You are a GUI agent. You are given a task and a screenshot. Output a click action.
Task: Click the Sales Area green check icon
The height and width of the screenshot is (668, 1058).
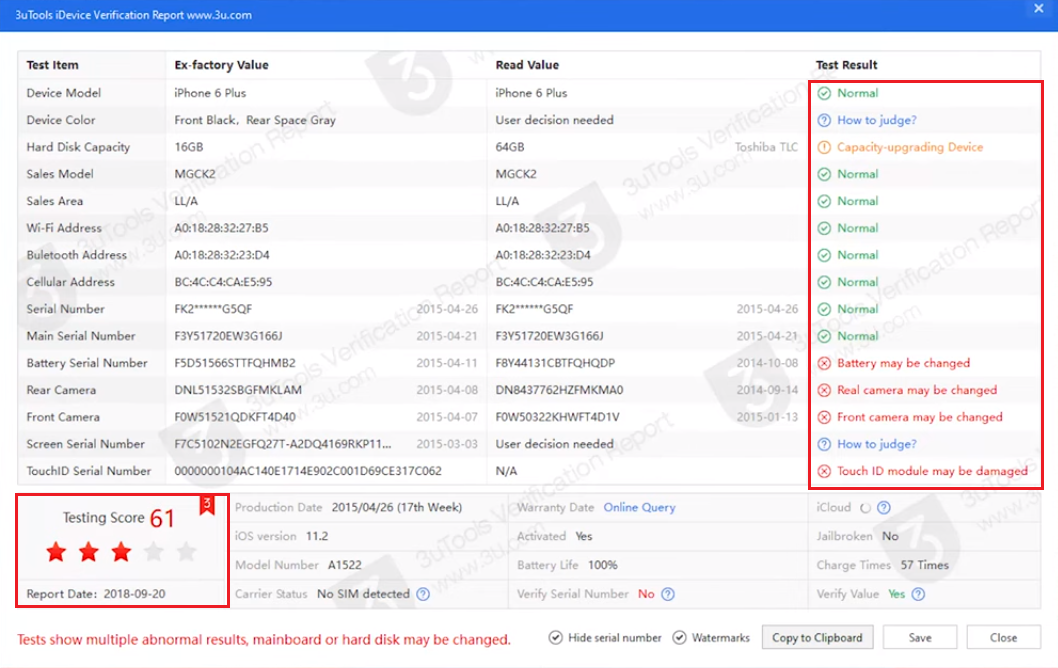point(824,201)
